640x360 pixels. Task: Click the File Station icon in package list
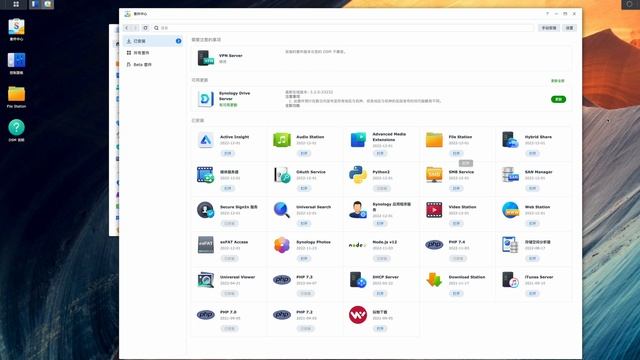(x=434, y=140)
